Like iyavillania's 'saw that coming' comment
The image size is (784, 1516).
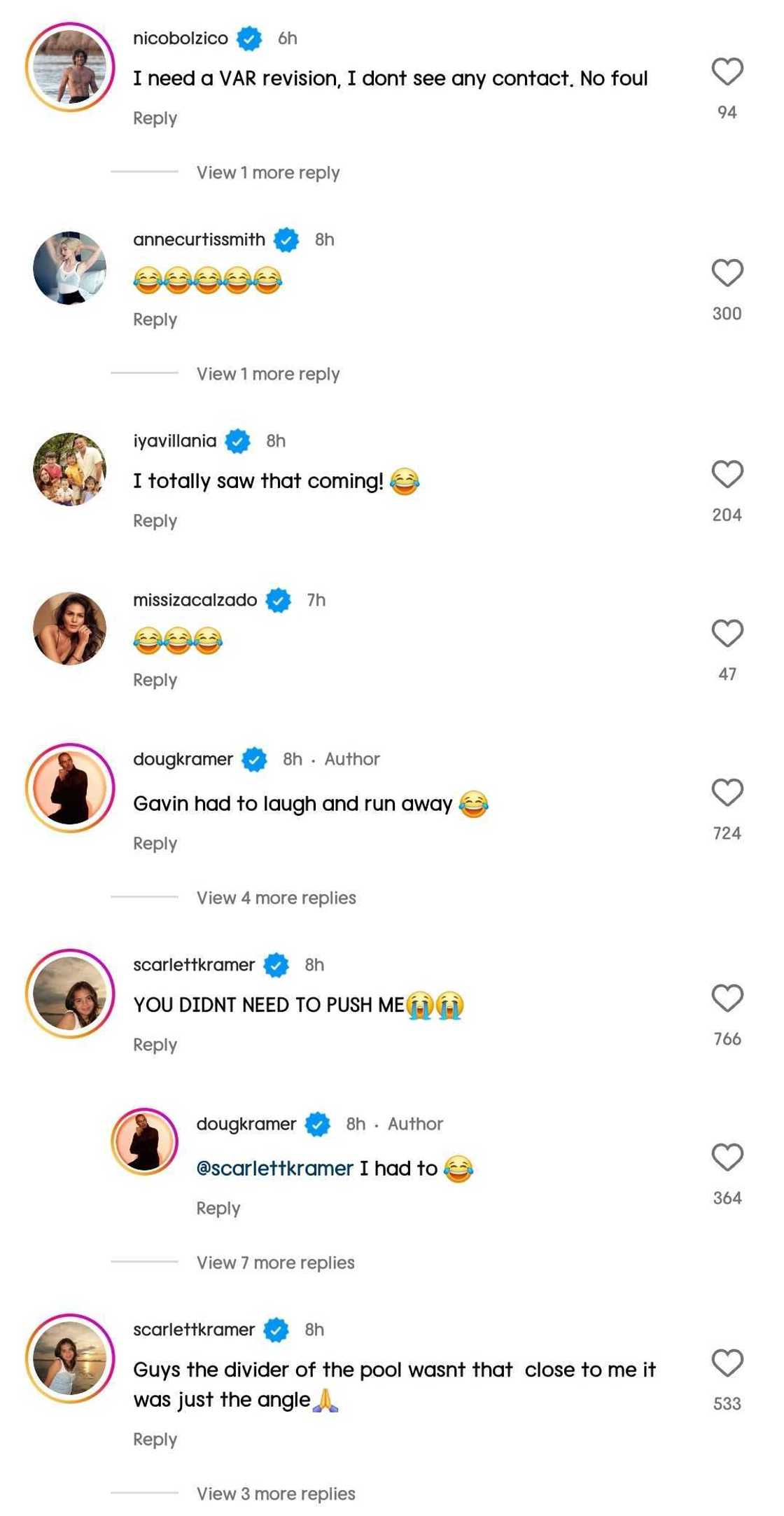727,474
